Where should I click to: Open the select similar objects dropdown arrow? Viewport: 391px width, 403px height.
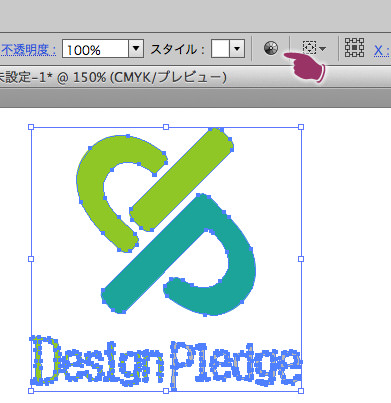coord(322,49)
